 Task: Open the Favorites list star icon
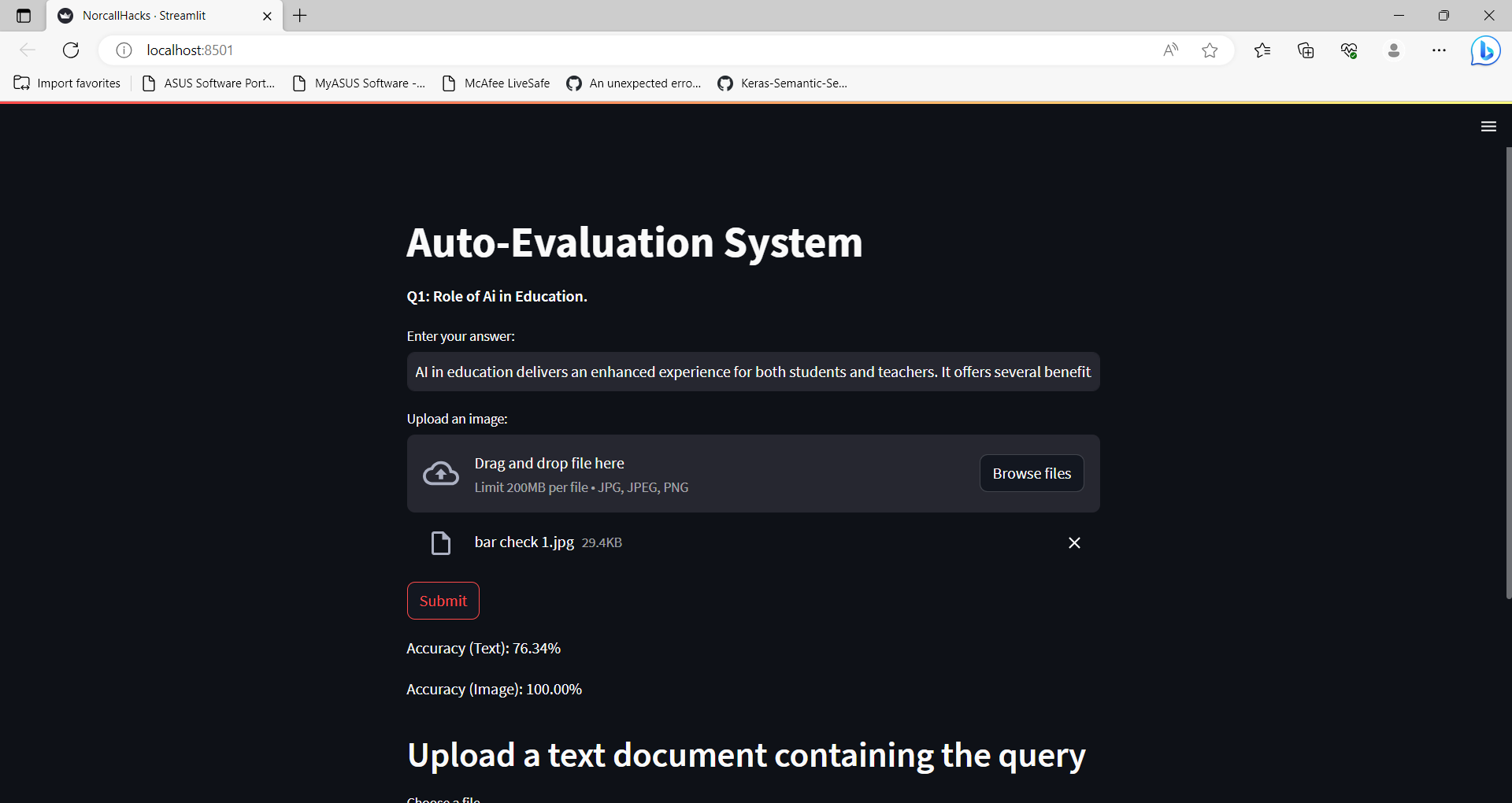1262,50
